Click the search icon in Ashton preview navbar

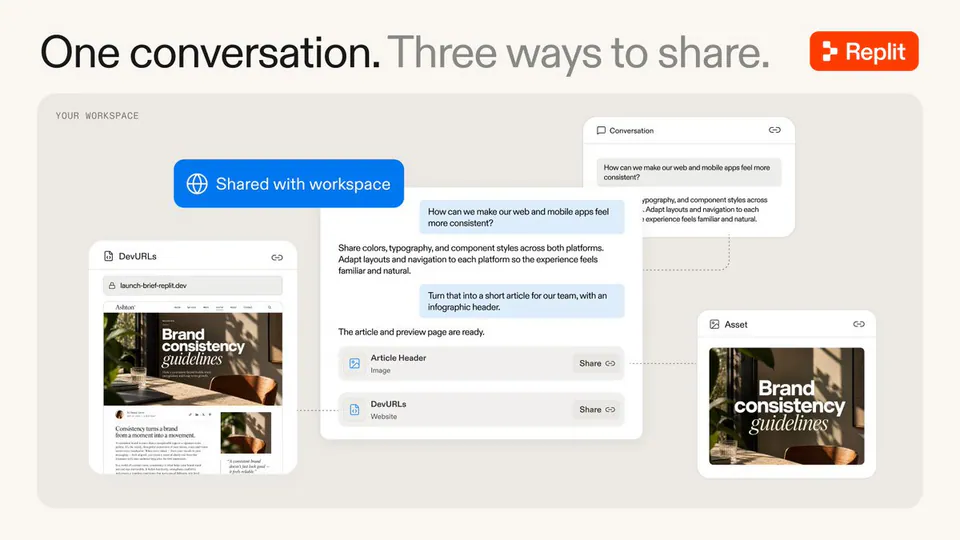(269, 307)
